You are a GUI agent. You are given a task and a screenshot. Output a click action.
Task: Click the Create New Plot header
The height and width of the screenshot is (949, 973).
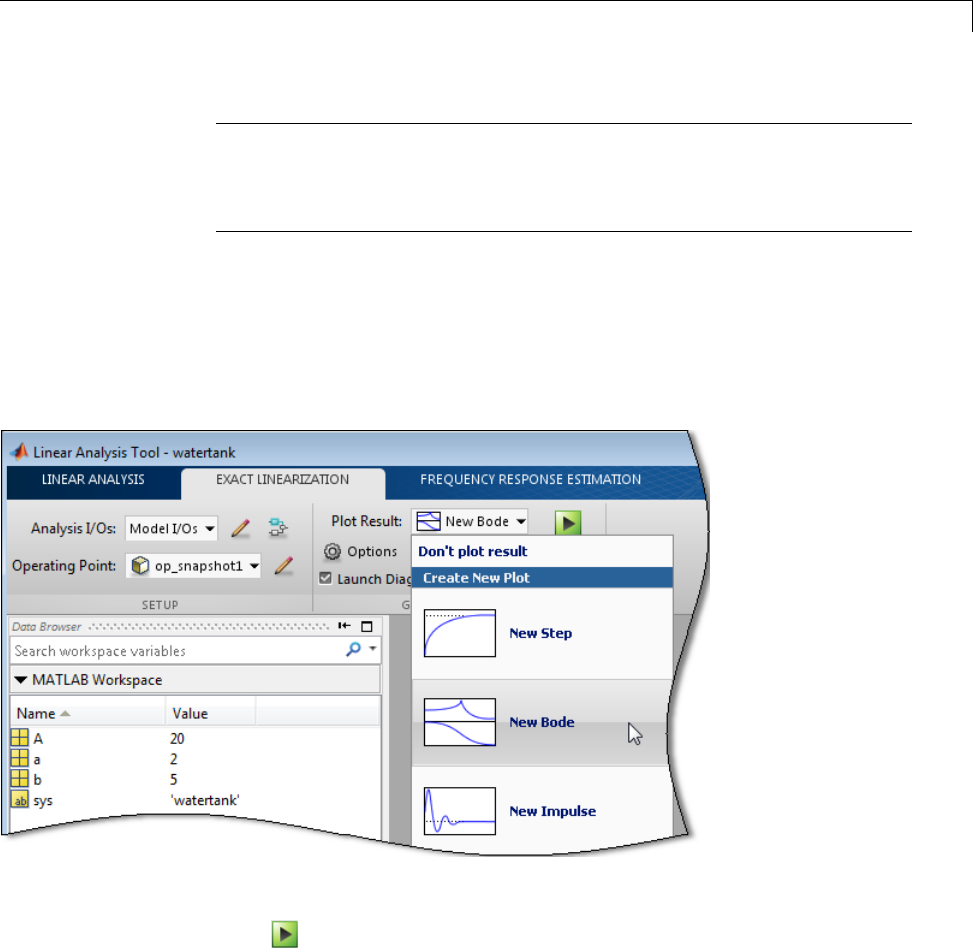(542, 578)
